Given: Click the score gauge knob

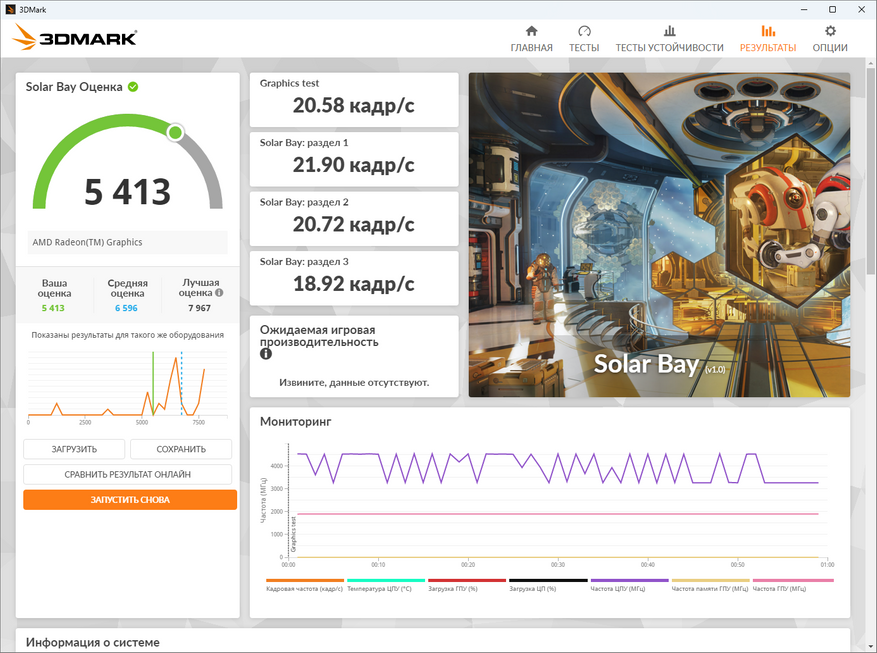Looking at the screenshot, I should [176, 133].
